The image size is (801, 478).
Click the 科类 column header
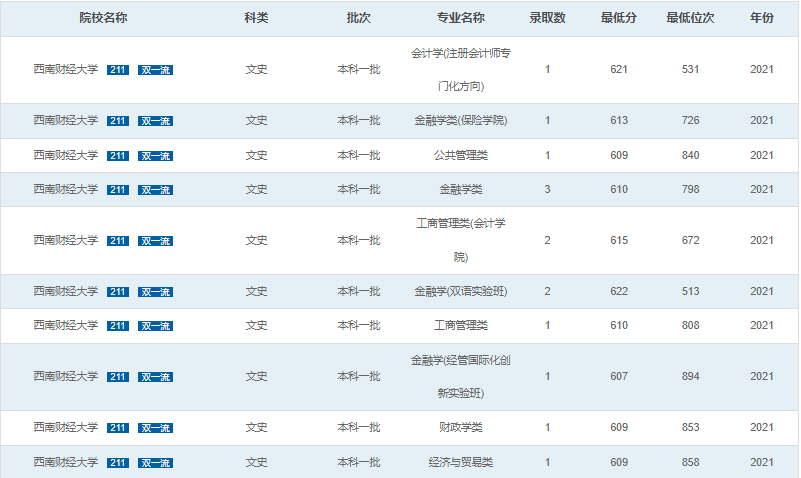click(x=256, y=18)
